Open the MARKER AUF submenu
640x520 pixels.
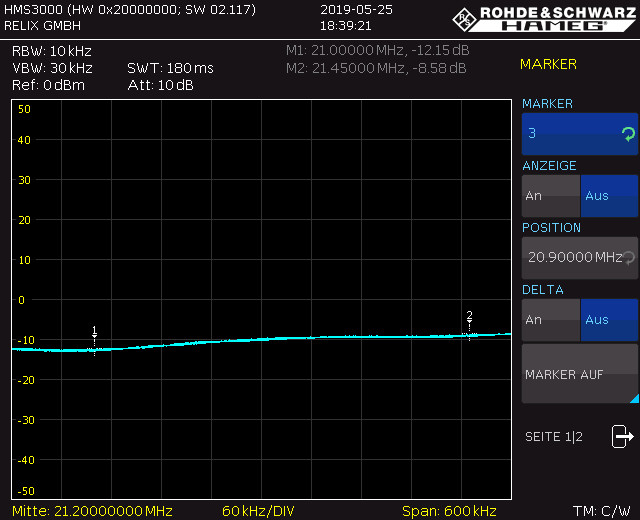580,374
